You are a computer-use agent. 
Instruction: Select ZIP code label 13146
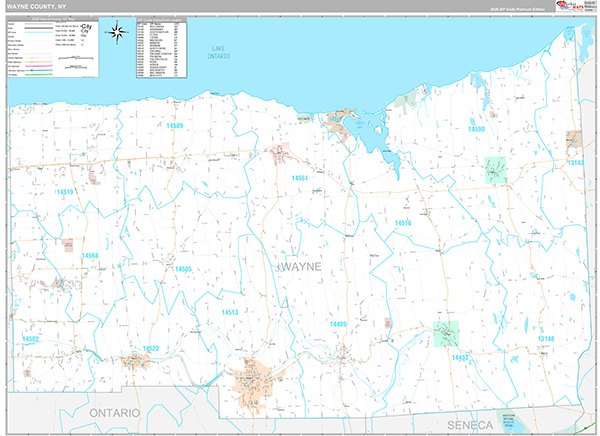[x=546, y=339]
